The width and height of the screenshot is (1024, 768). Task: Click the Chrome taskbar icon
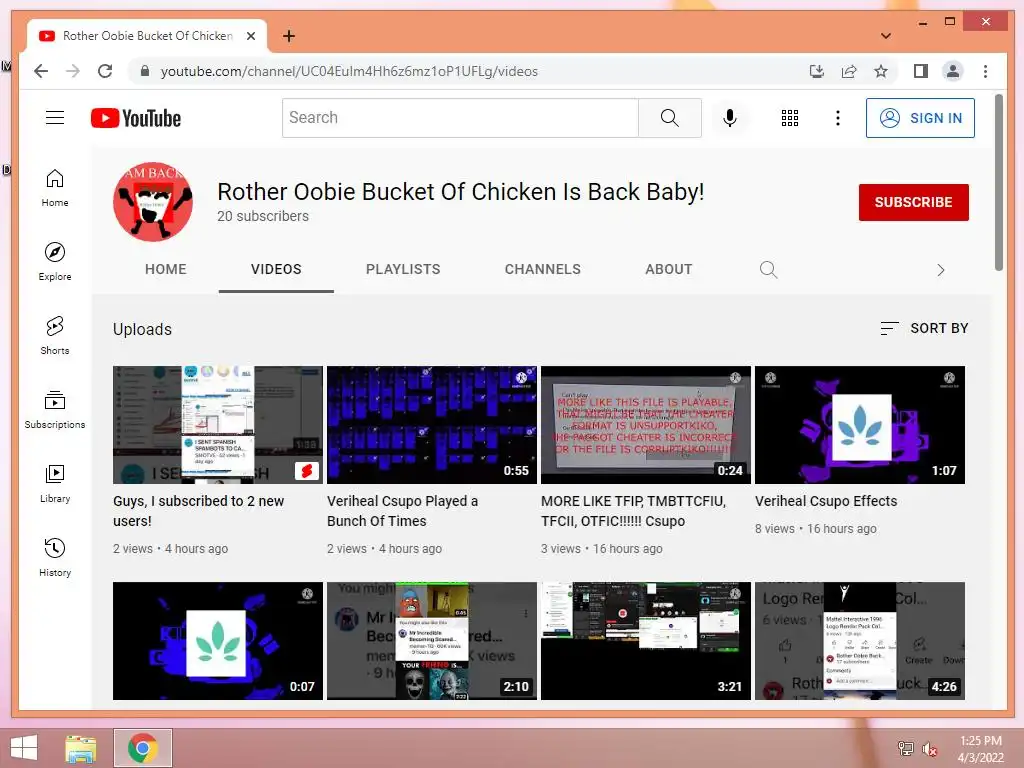click(143, 748)
